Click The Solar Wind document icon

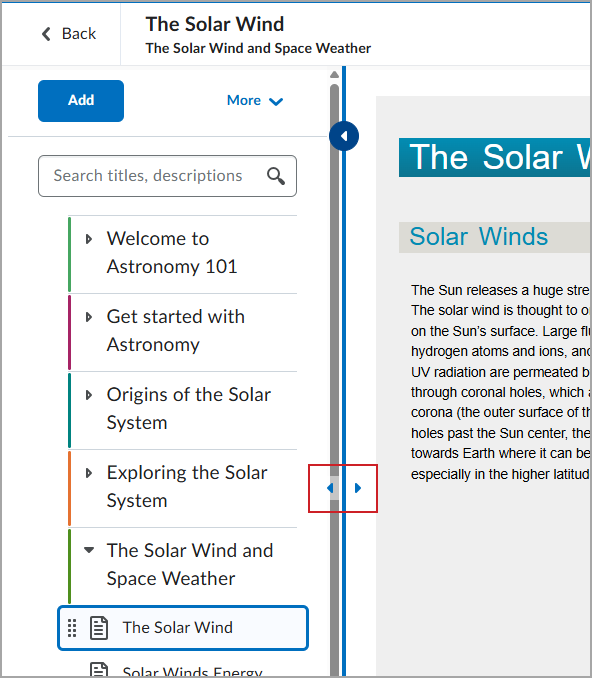pyautogui.click(x=99, y=628)
